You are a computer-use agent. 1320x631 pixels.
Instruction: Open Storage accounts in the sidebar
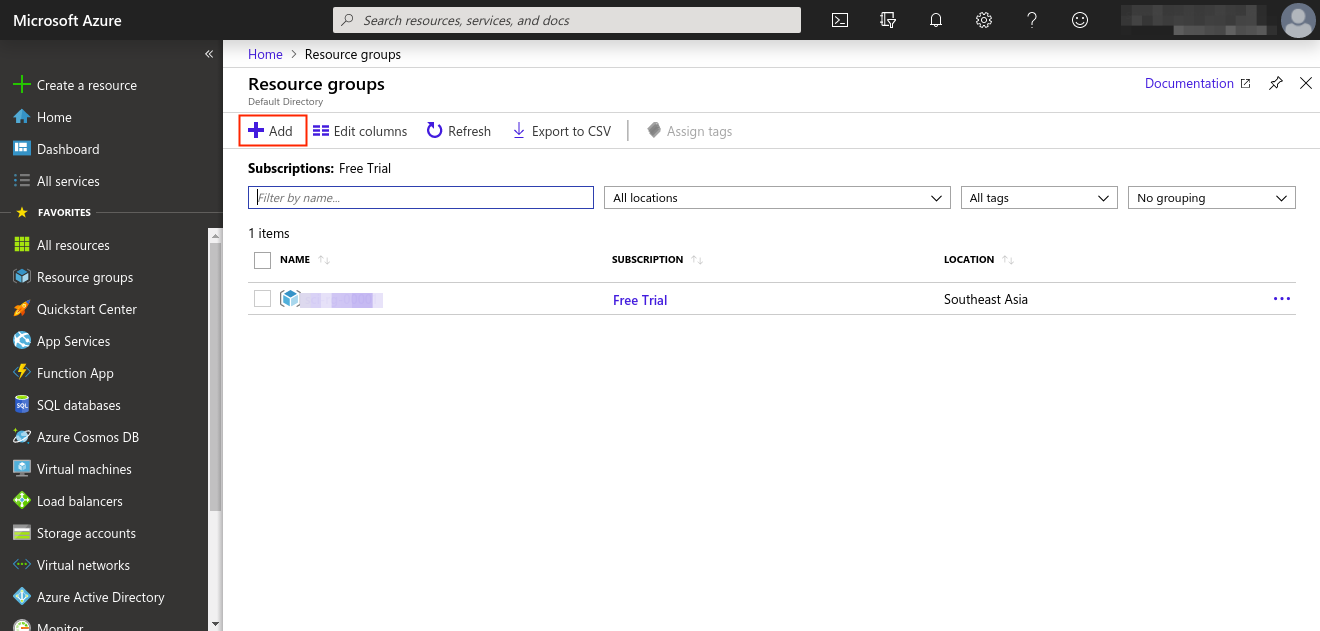coord(86,533)
